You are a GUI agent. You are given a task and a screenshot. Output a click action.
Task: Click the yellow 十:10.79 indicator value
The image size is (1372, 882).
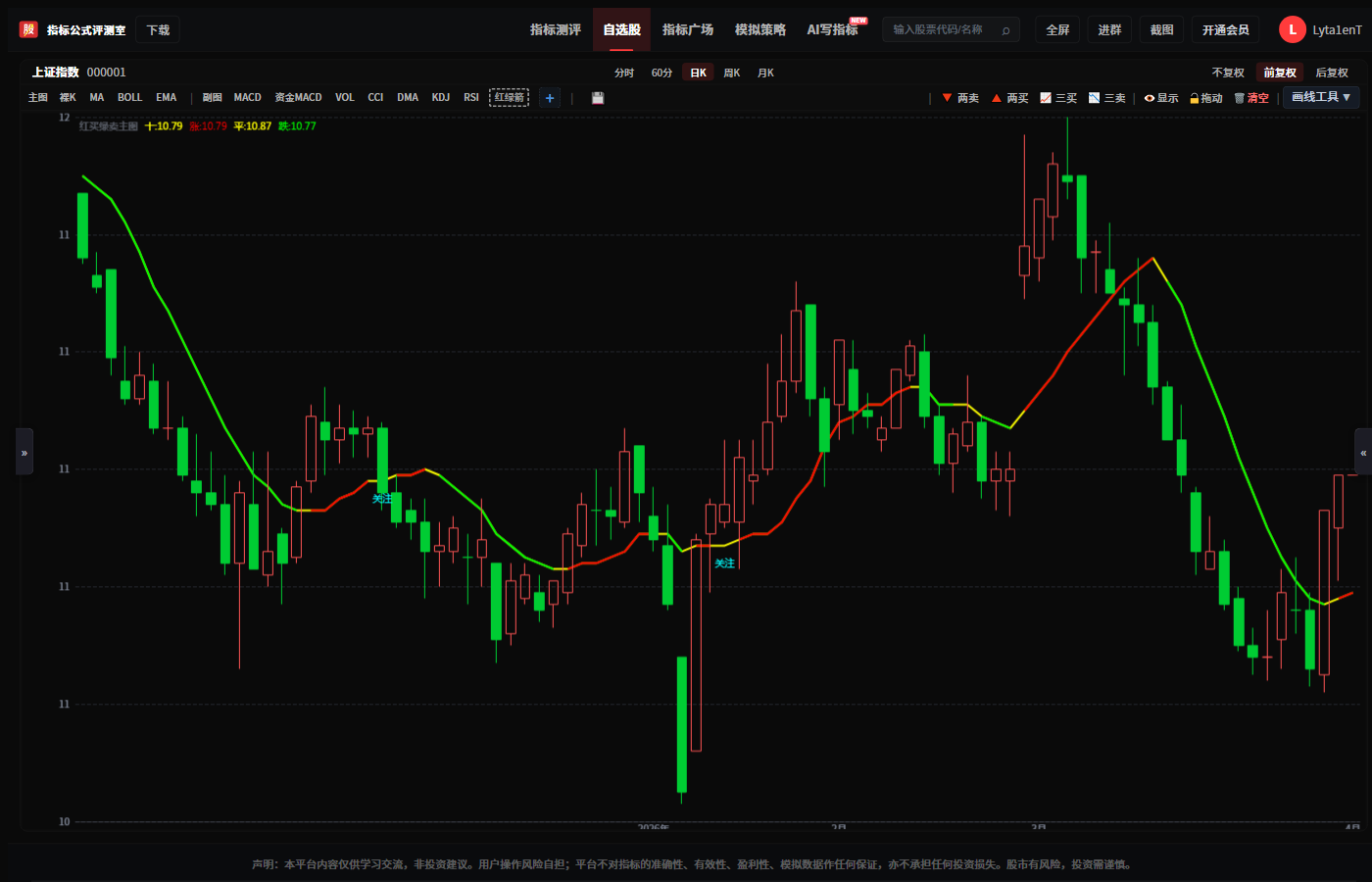pos(164,126)
